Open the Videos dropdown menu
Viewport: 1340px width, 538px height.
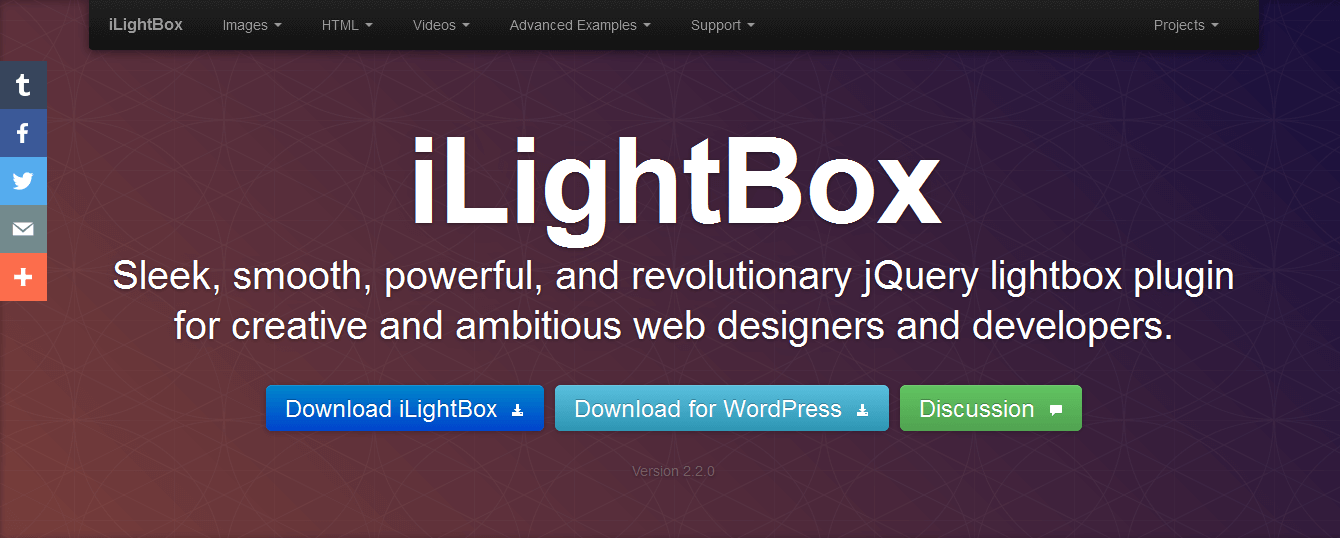441,25
